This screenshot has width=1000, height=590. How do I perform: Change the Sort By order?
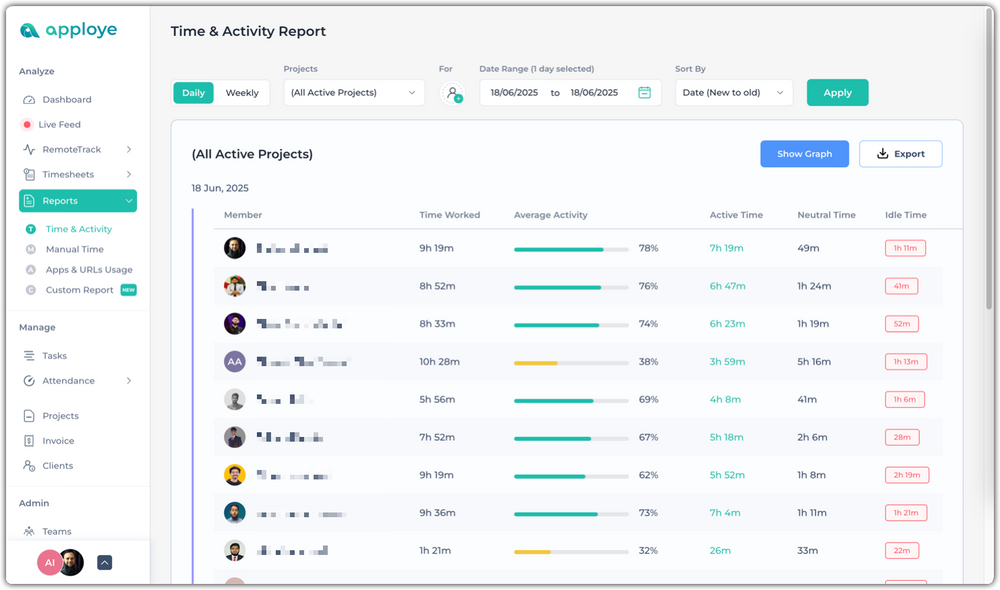point(734,91)
